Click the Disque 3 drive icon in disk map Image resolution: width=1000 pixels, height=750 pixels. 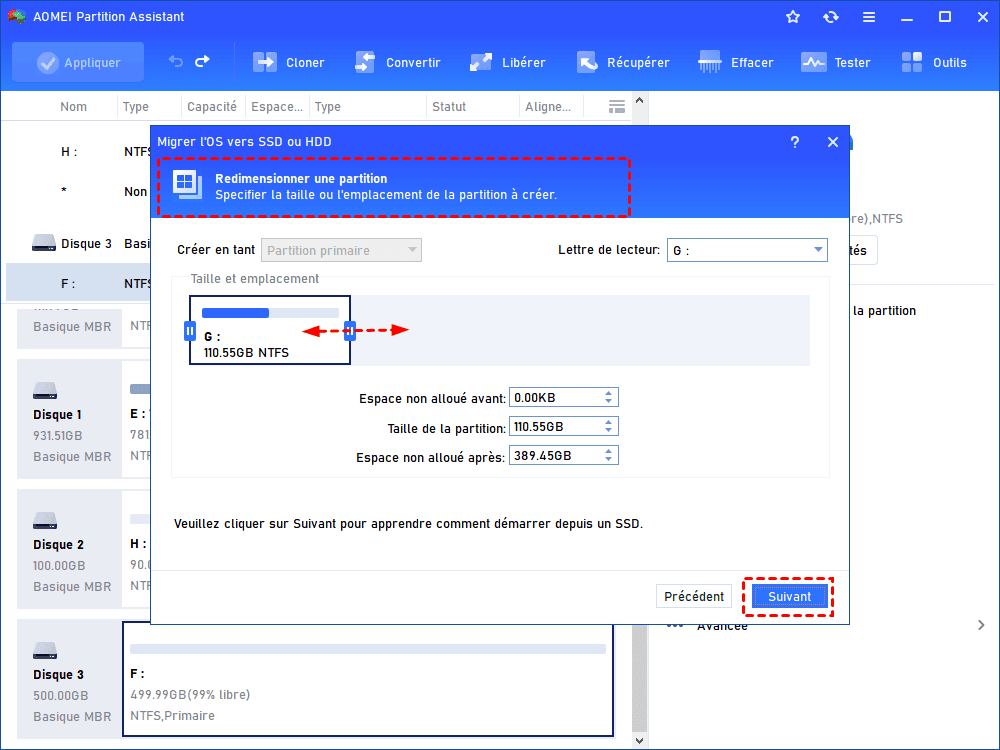tap(45, 651)
